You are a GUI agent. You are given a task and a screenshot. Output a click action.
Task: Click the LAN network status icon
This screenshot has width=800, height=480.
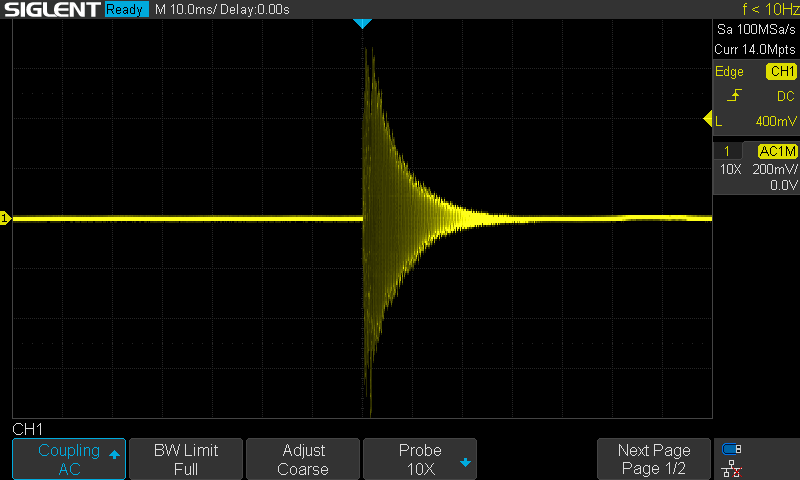click(x=732, y=468)
